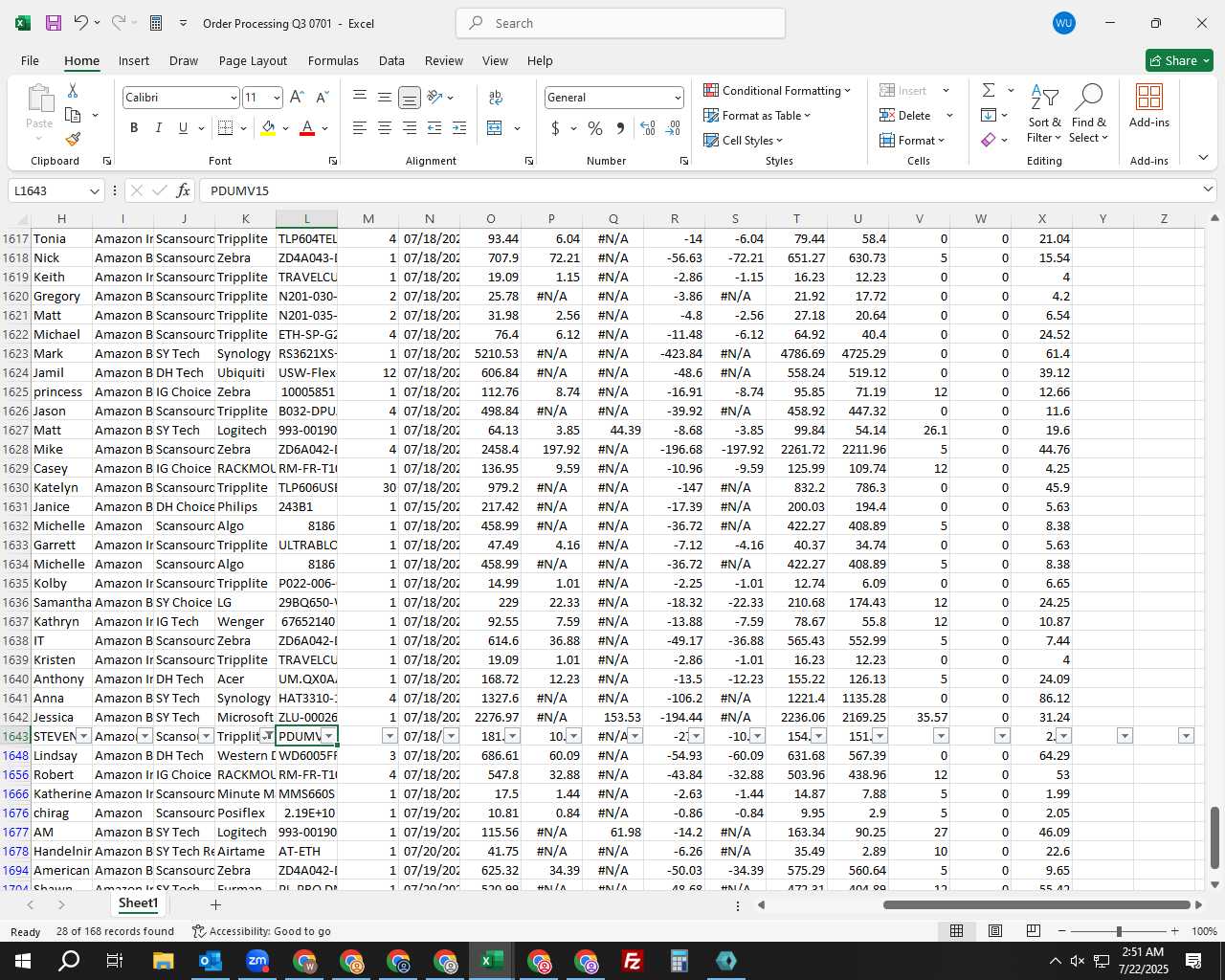Click the Save icon in title bar
This screenshot has height=980, width=1225.
point(54,23)
